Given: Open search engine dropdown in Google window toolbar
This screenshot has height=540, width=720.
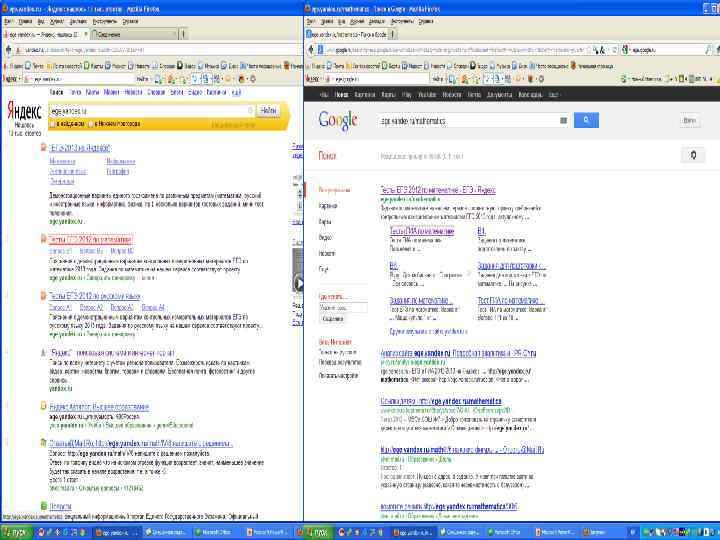Looking at the screenshot, I should [x=626, y=50].
